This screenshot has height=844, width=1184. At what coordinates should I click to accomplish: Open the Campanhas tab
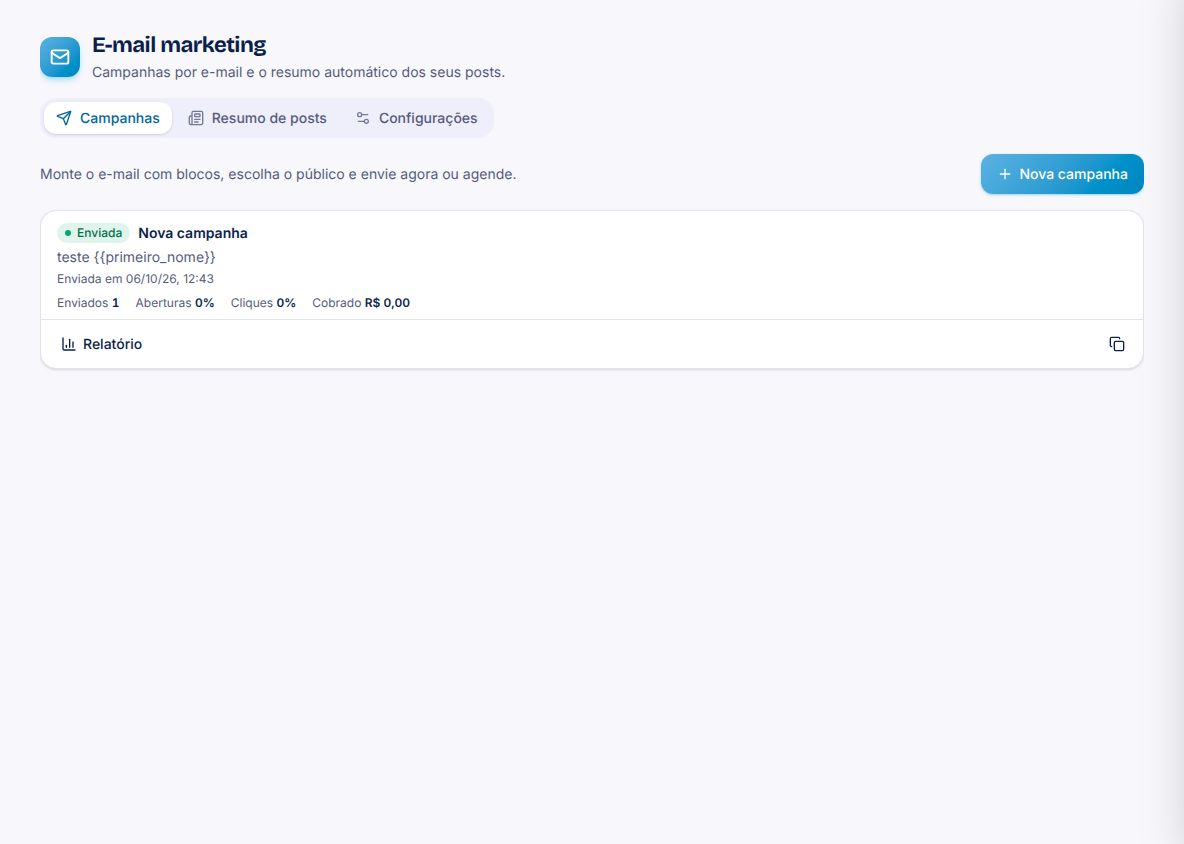108,118
